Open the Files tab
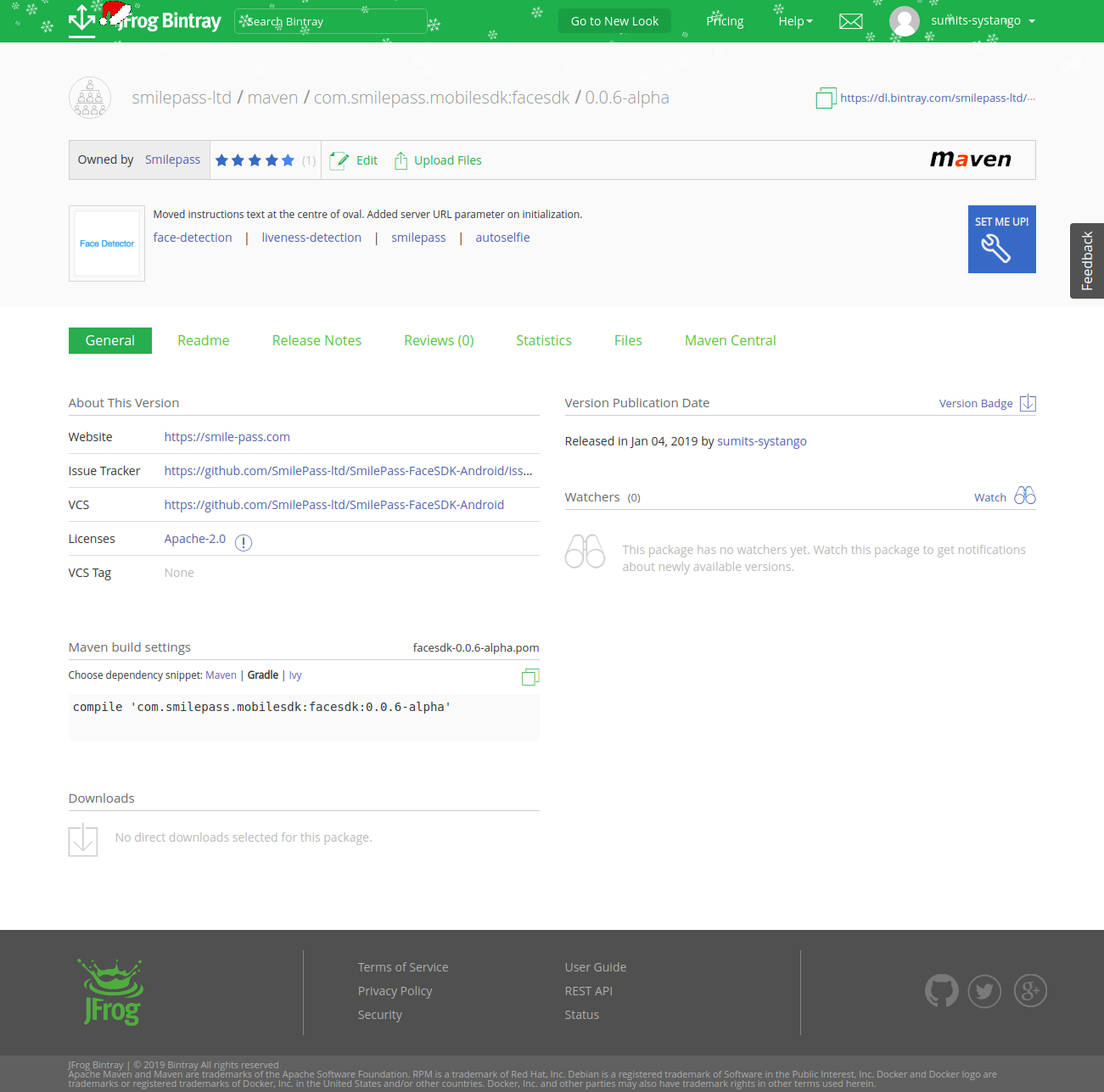The image size is (1104, 1092). [628, 340]
